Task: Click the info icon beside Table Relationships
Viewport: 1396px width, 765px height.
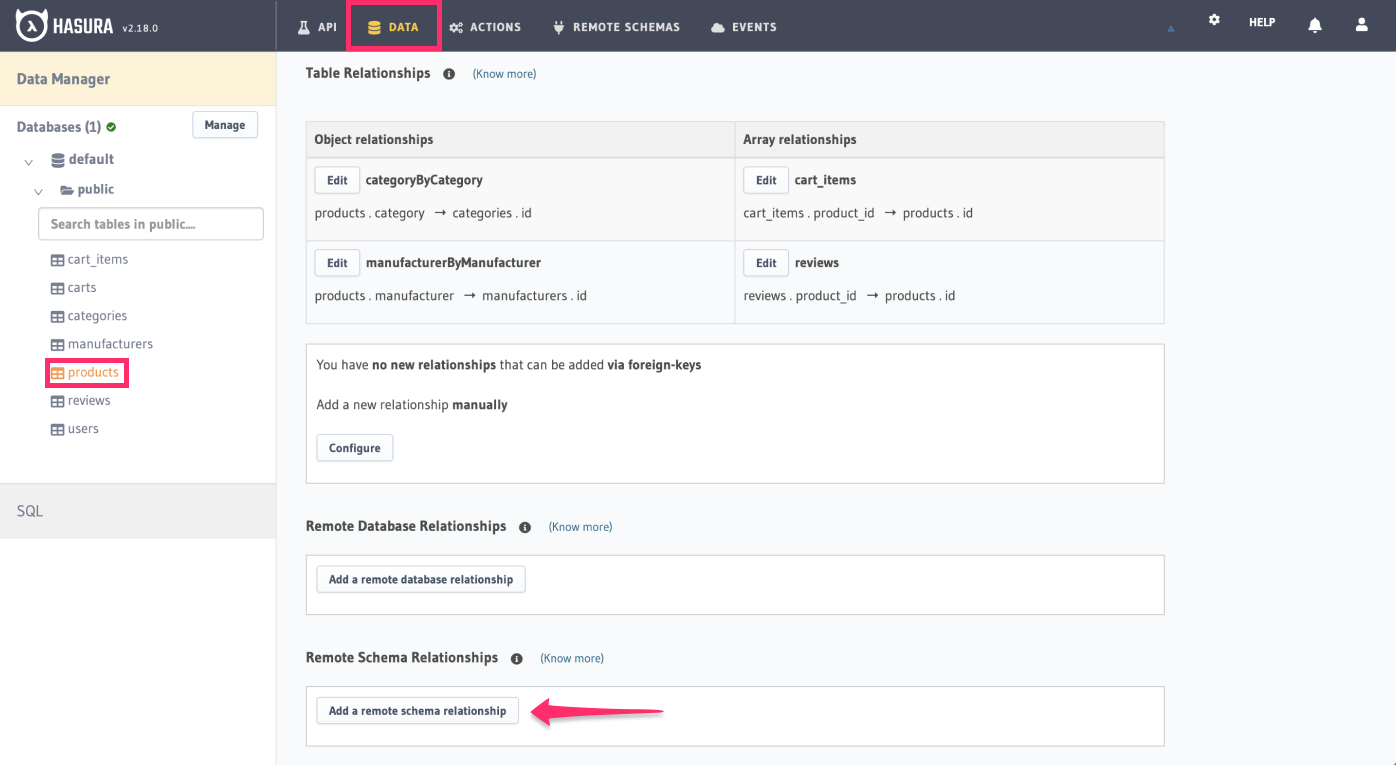Action: [448, 72]
